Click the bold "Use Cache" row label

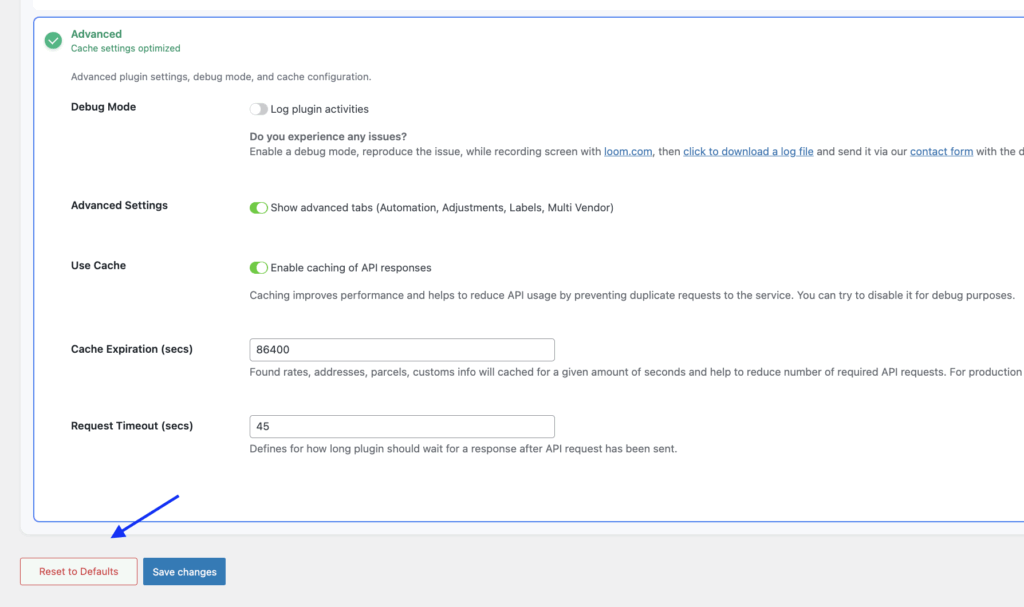[x=98, y=266]
